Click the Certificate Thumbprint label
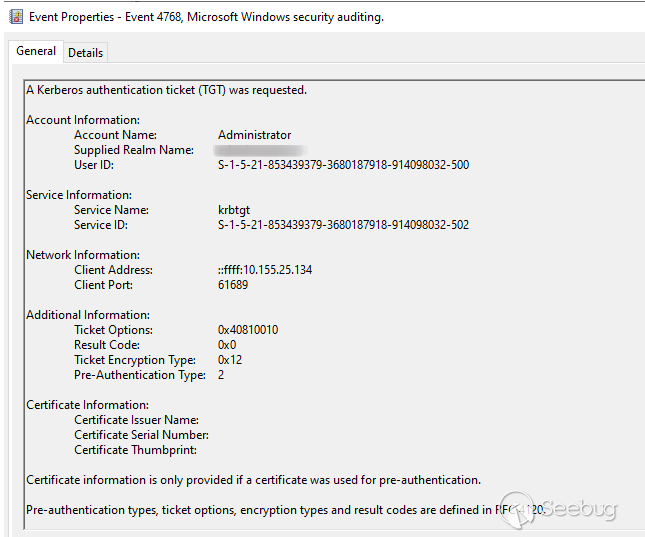The image size is (645, 537). pos(134,450)
